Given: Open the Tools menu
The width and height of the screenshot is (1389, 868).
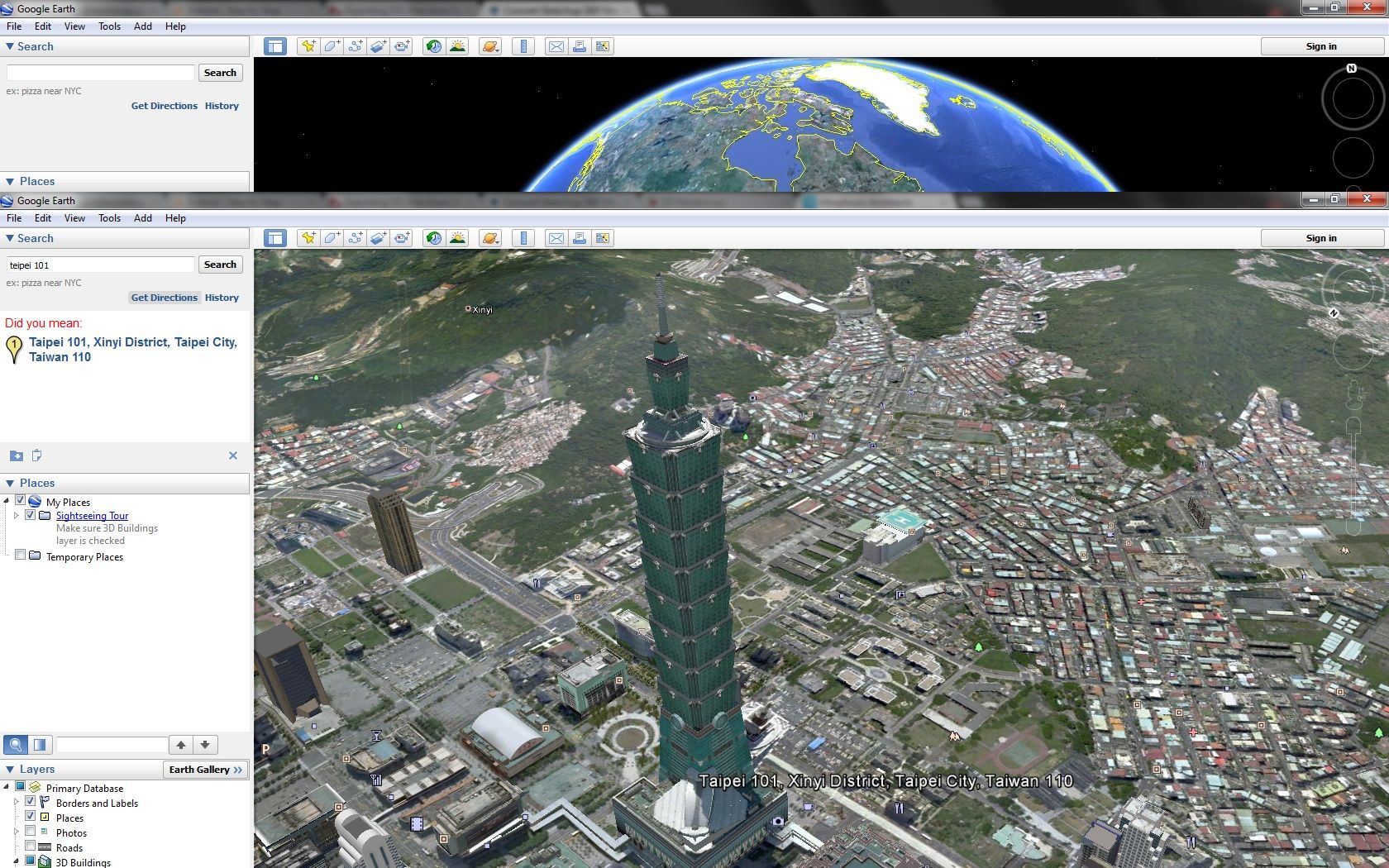Looking at the screenshot, I should coord(109,217).
